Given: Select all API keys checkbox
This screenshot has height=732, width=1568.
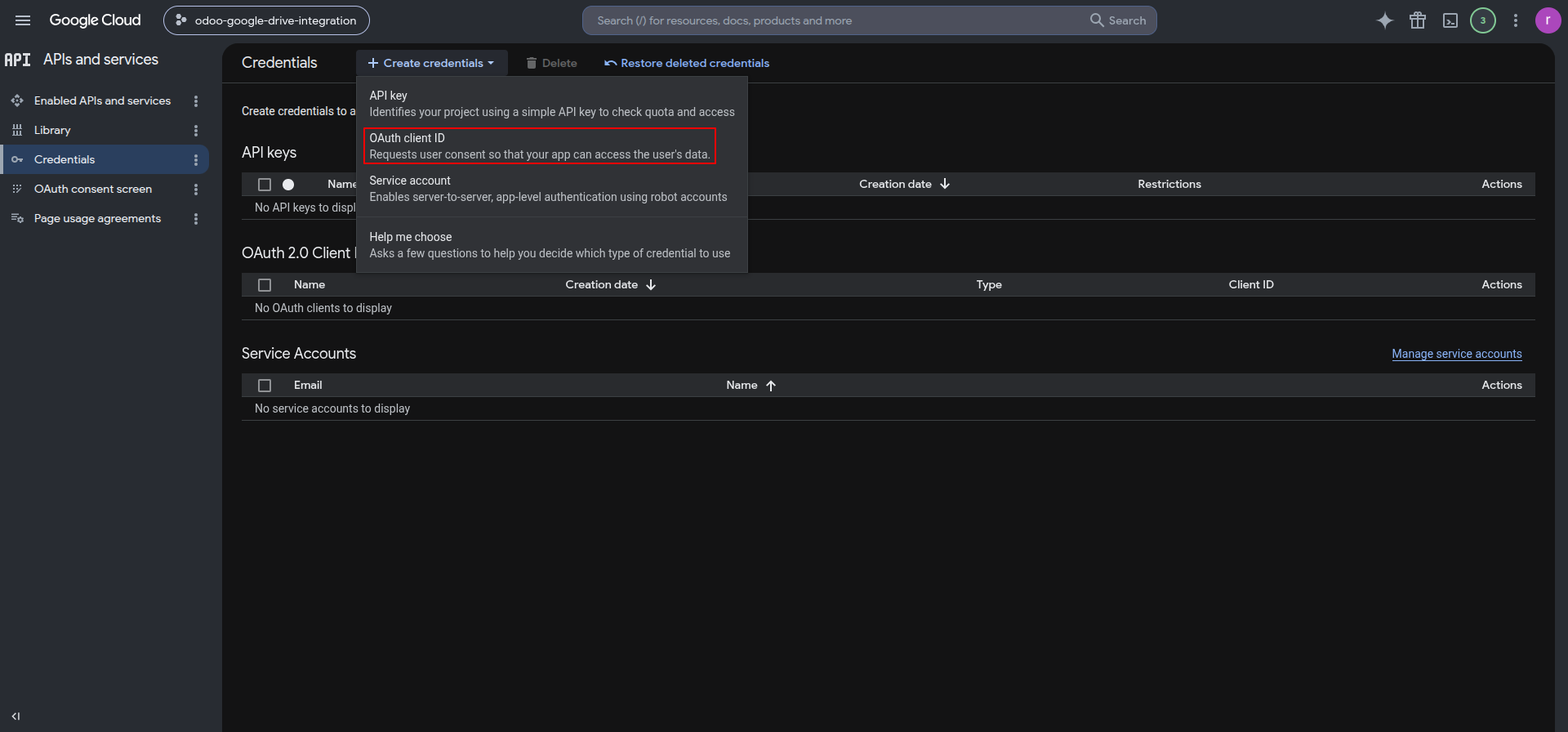Looking at the screenshot, I should (x=265, y=185).
